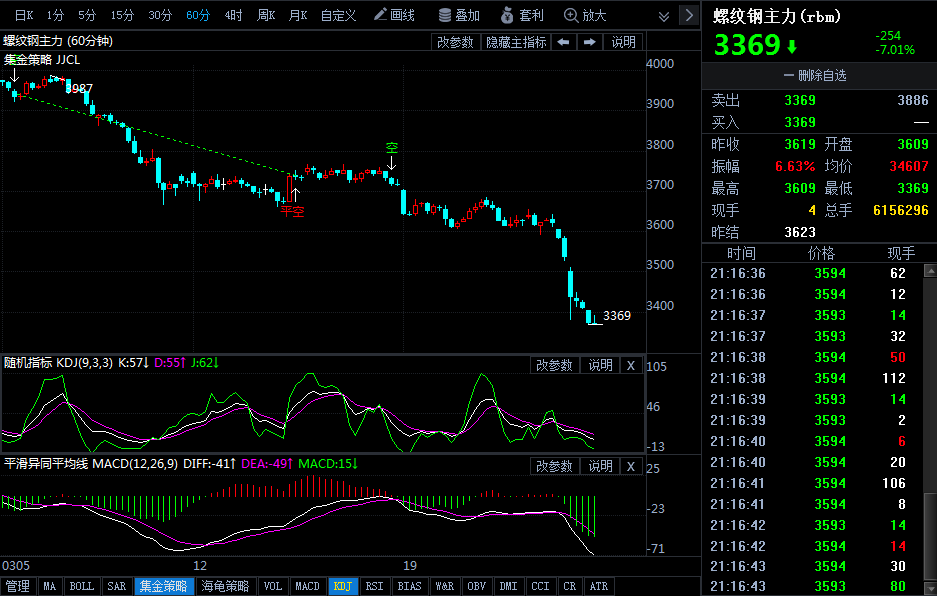Expand the collapsed toolbar chevron
Image resolution: width=937 pixels, height=596 pixels.
click(x=663, y=15)
